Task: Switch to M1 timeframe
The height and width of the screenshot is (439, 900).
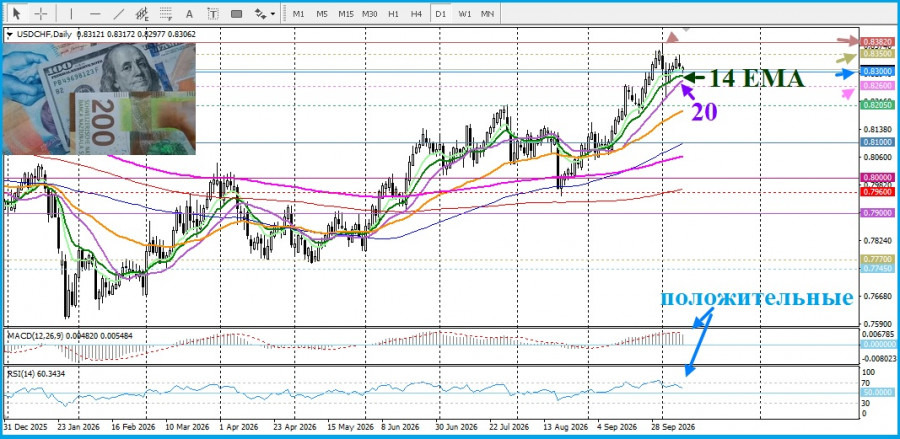Action: tap(298, 13)
